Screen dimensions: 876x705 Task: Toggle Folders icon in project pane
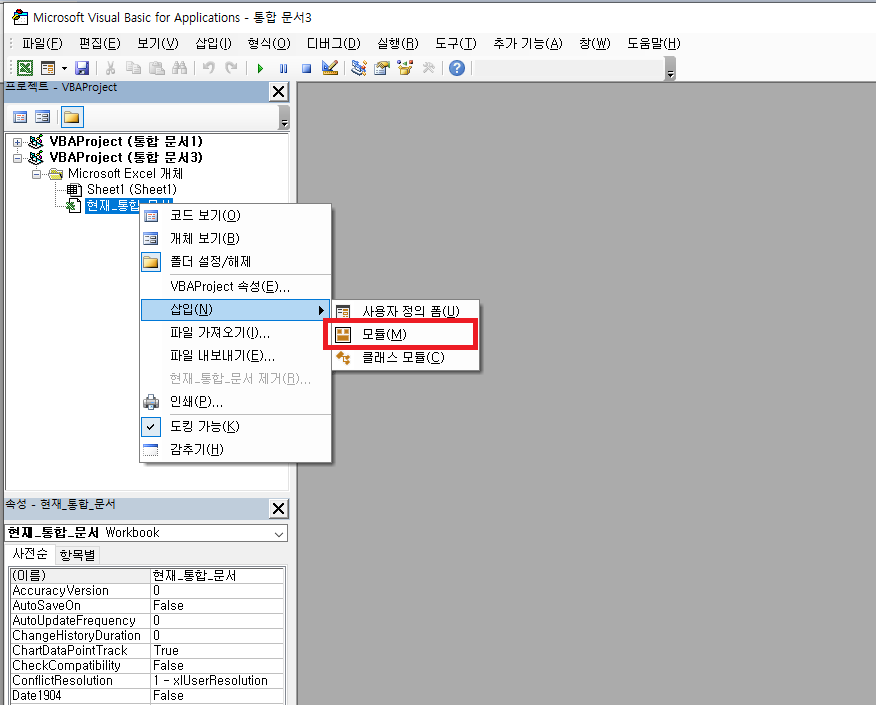[x=72, y=117]
